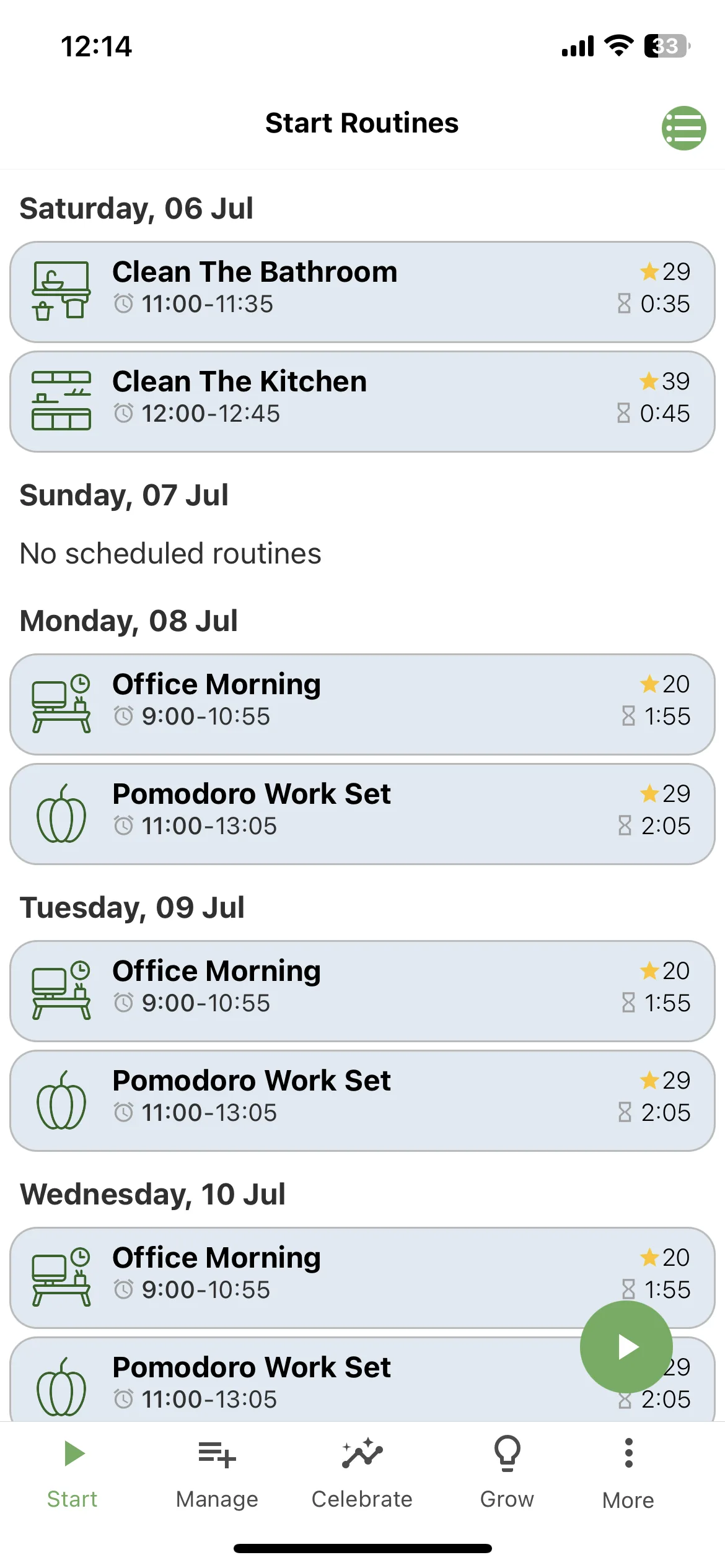Open Monday's Office Morning routine title

[x=216, y=685]
